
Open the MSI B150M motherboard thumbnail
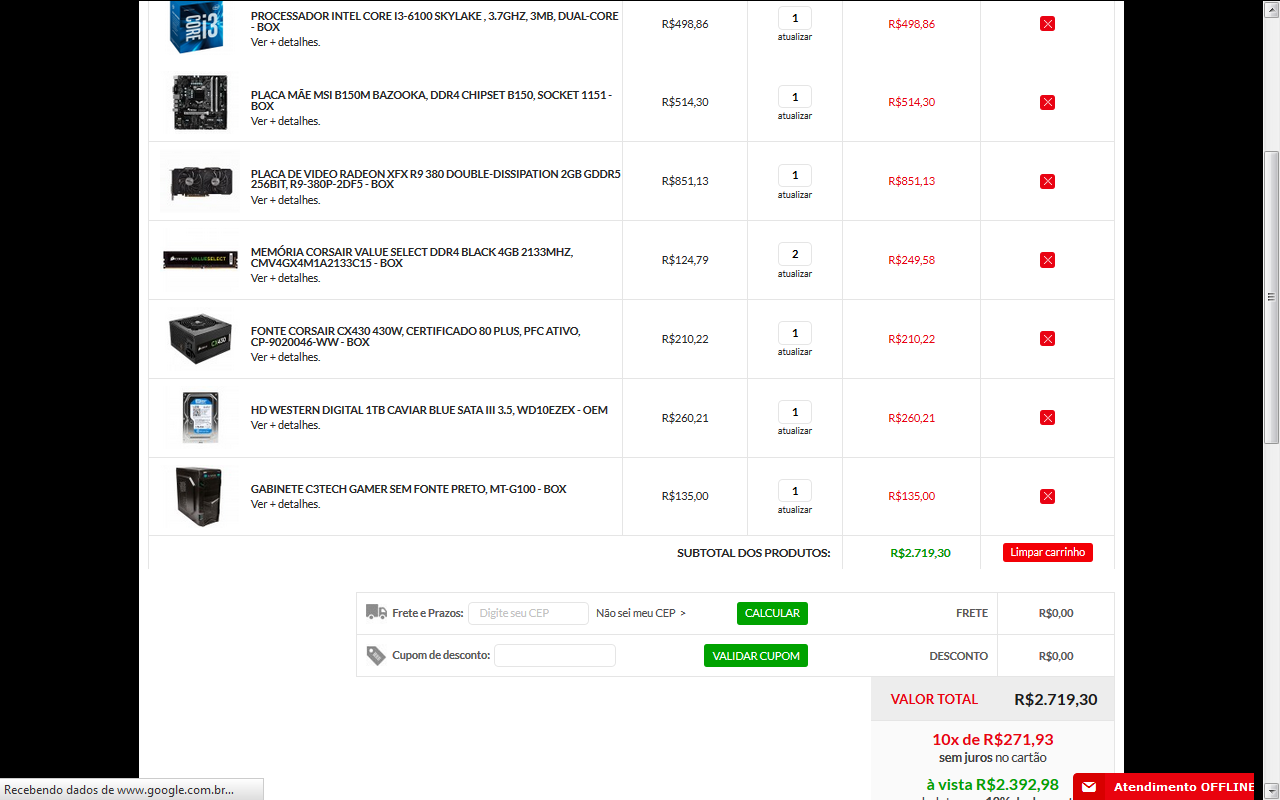click(200, 102)
